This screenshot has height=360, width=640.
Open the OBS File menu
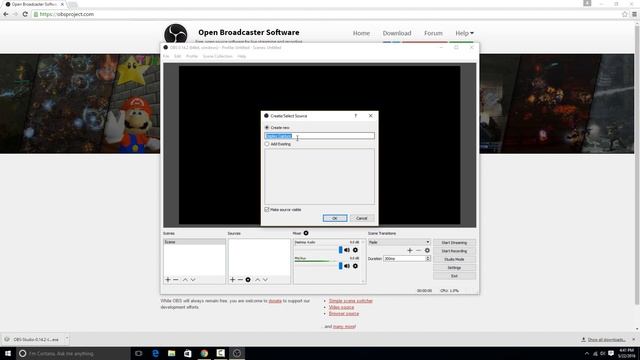[166, 56]
